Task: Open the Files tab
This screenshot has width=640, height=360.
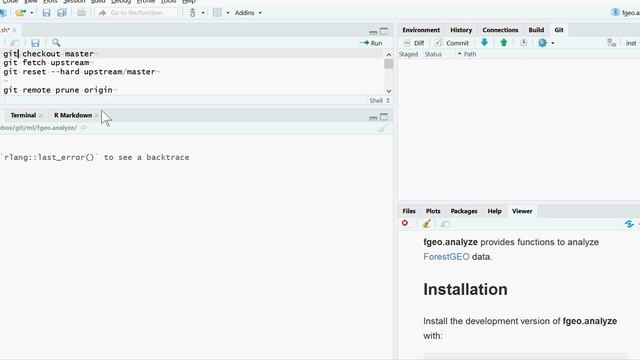Action: 409,211
